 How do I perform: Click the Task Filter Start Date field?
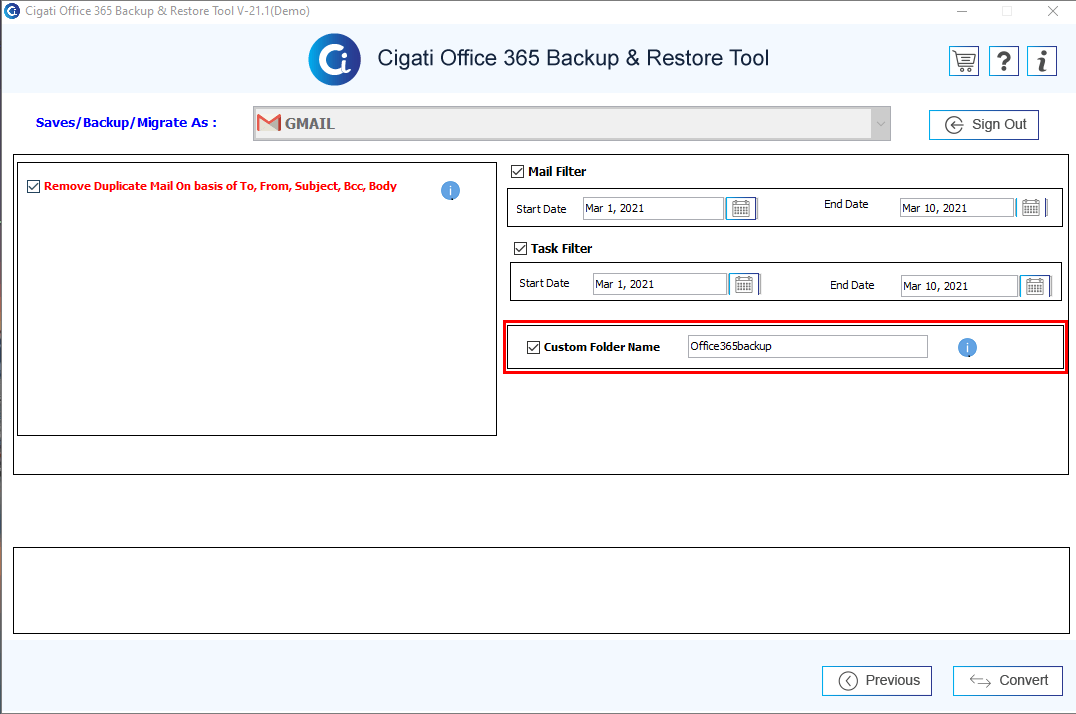[x=659, y=284]
